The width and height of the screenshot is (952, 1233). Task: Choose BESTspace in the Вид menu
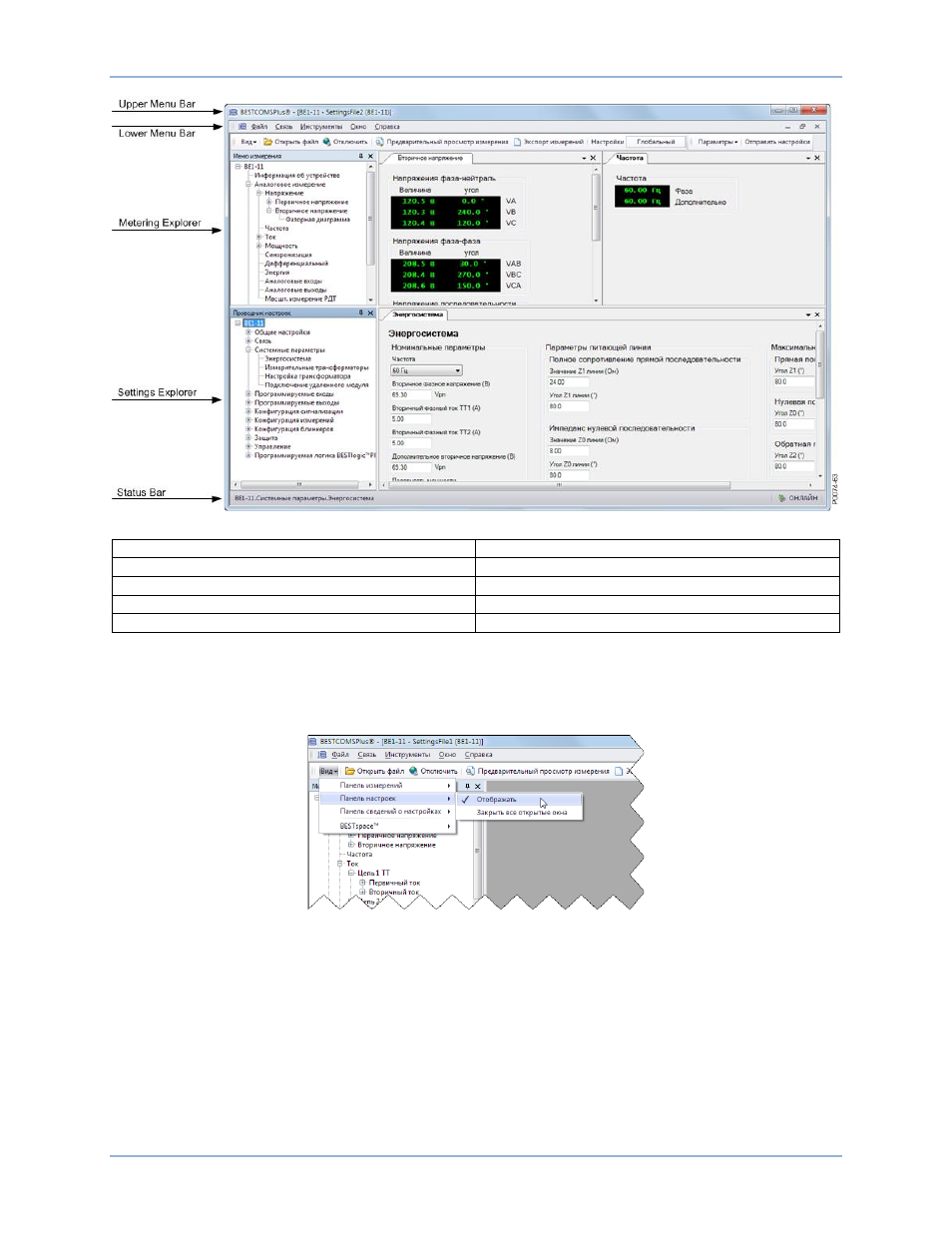pos(387,827)
